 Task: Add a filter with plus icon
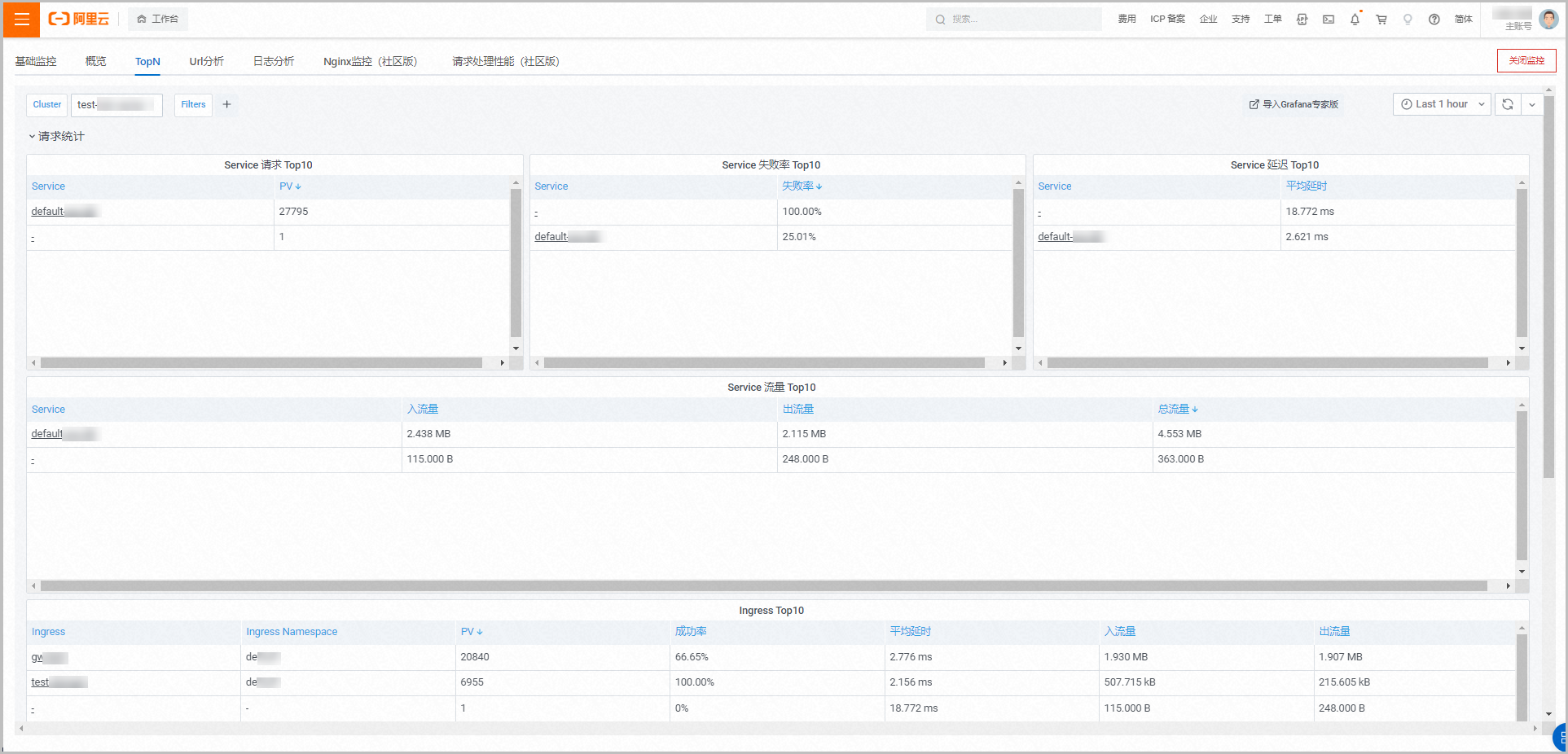[227, 104]
